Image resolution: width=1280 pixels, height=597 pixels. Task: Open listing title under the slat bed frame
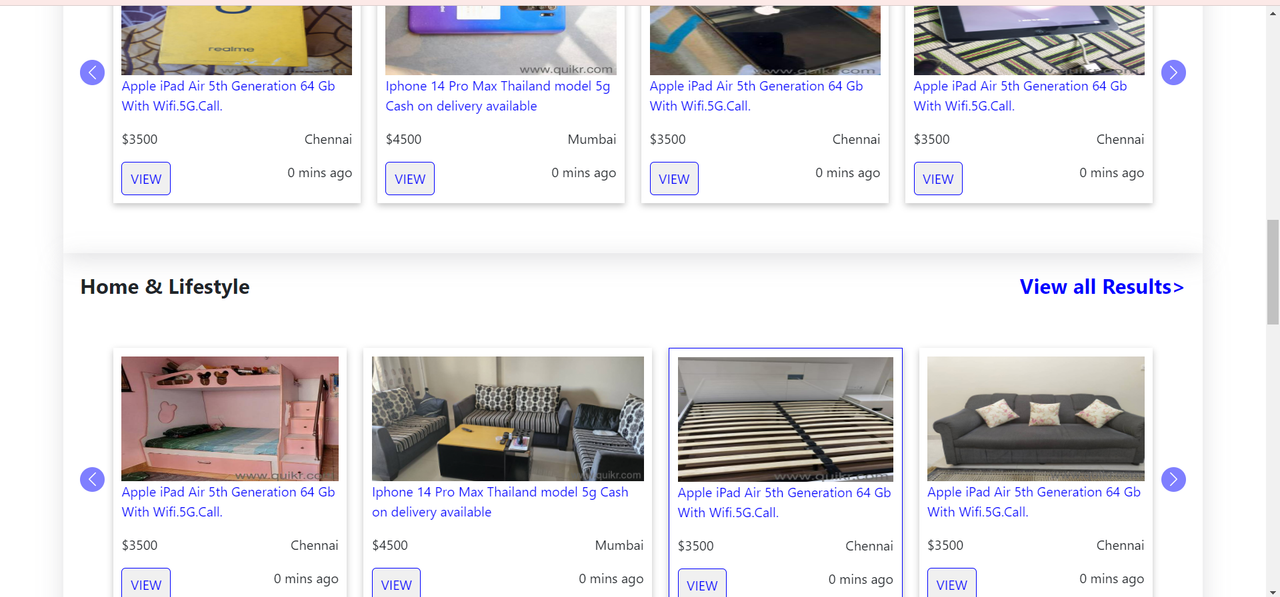784,503
